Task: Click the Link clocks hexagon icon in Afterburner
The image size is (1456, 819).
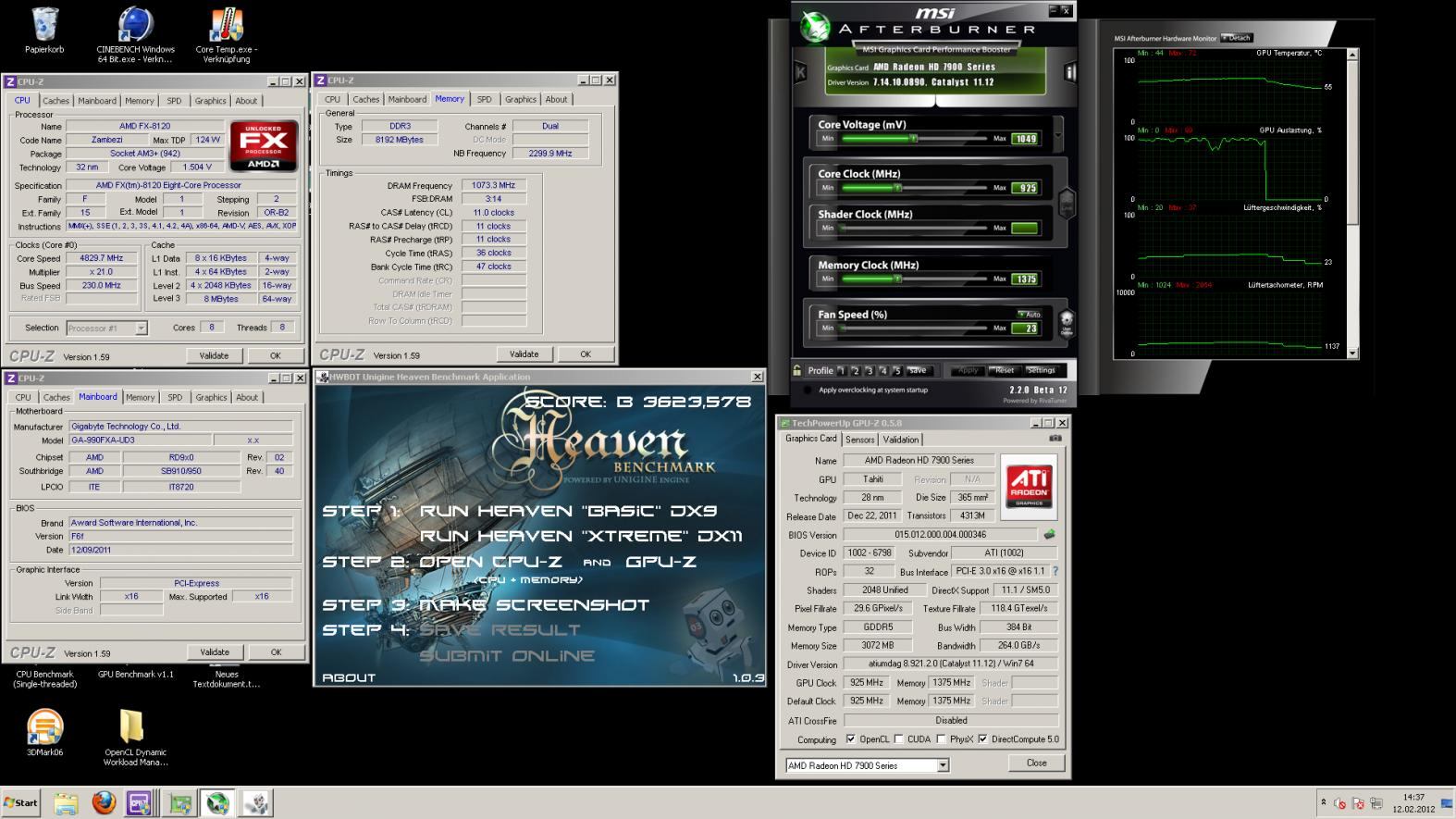Action: (x=1066, y=203)
